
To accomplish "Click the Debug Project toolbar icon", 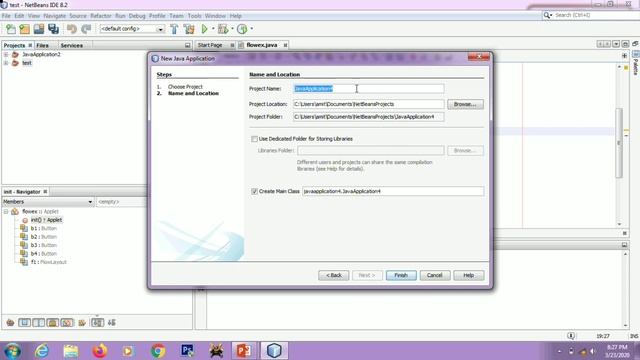I will click(x=223, y=29).
